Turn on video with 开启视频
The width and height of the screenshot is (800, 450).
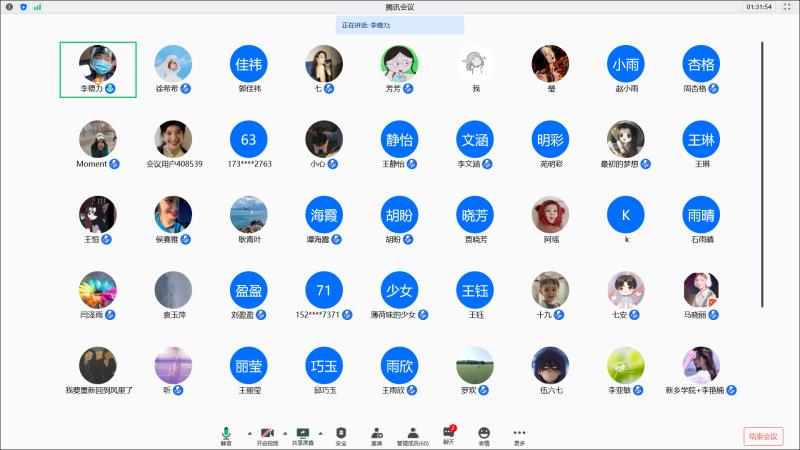pos(267,434)
